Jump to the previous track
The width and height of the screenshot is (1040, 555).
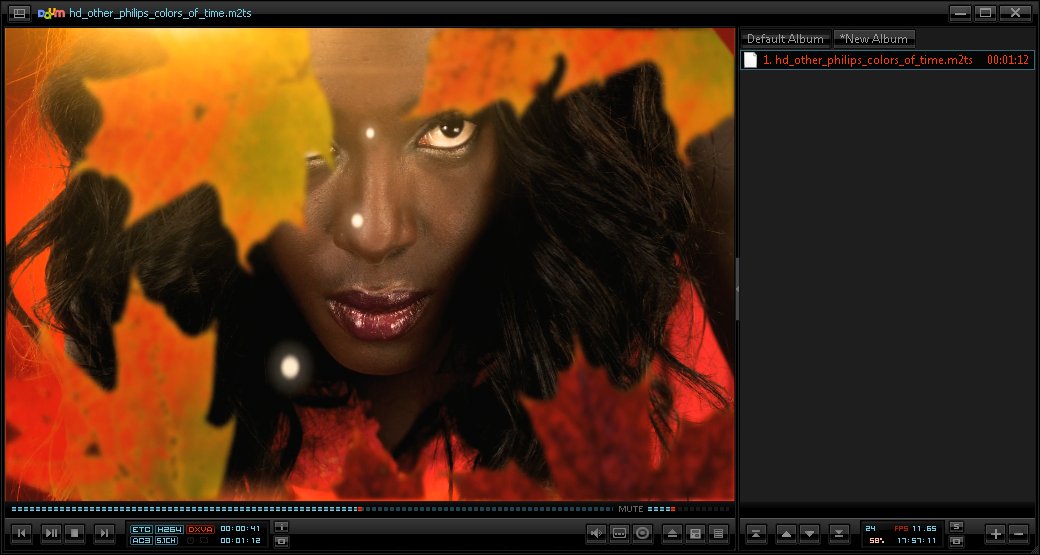(x=21, y=534)
